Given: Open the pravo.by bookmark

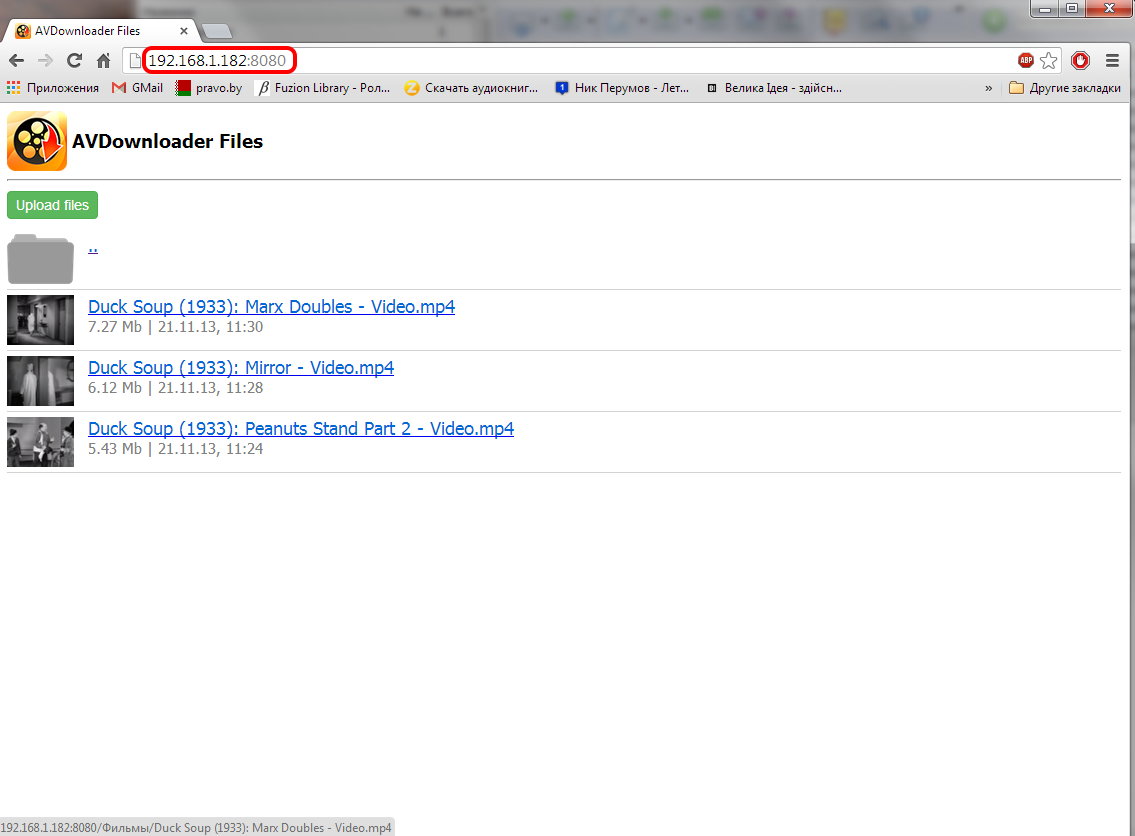Looking at the screenshot, I should [x=209, y=88].
